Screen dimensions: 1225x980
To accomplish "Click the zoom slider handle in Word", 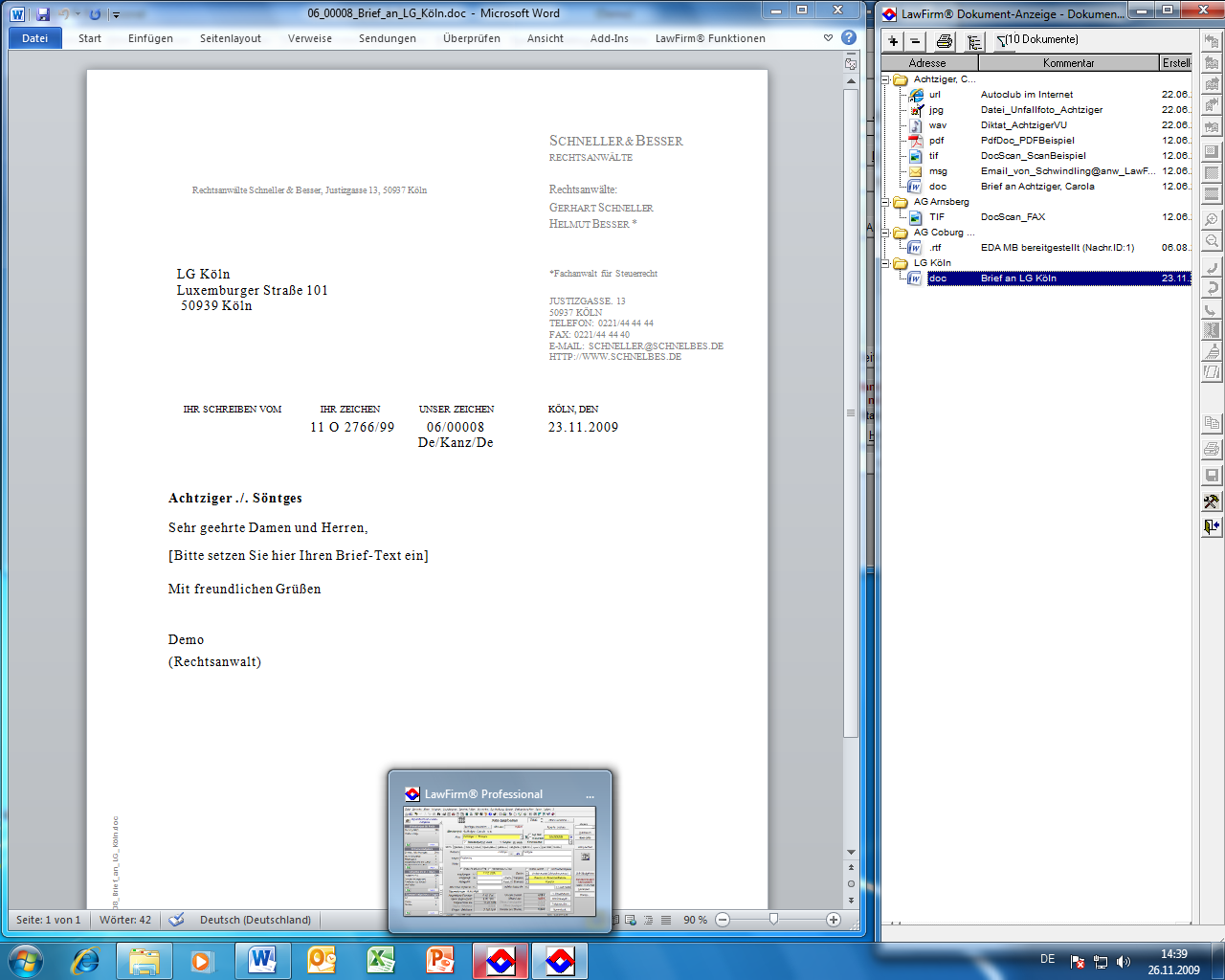I will [773, 920].
